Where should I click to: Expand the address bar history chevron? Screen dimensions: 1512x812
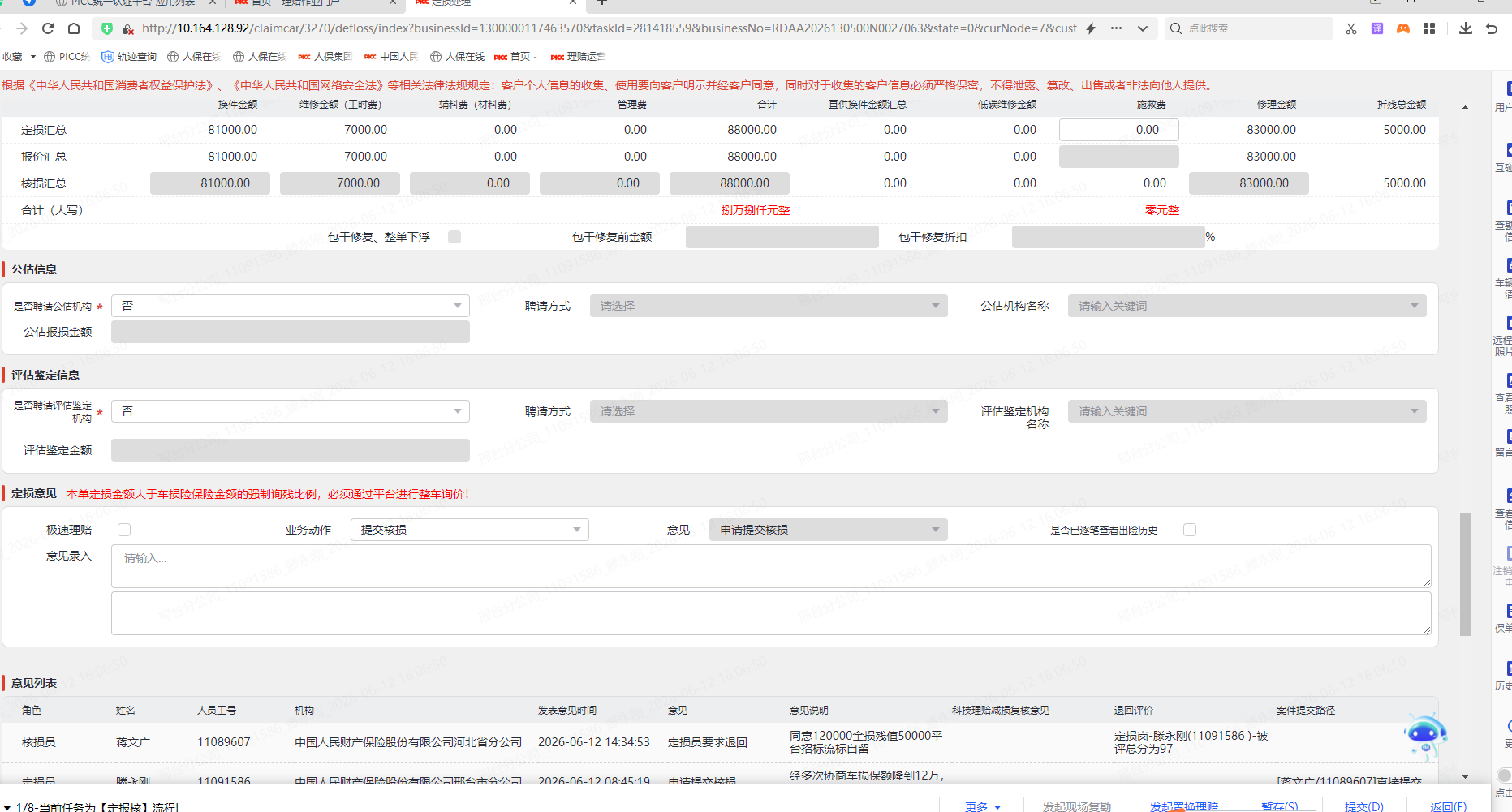(1143, 28)
